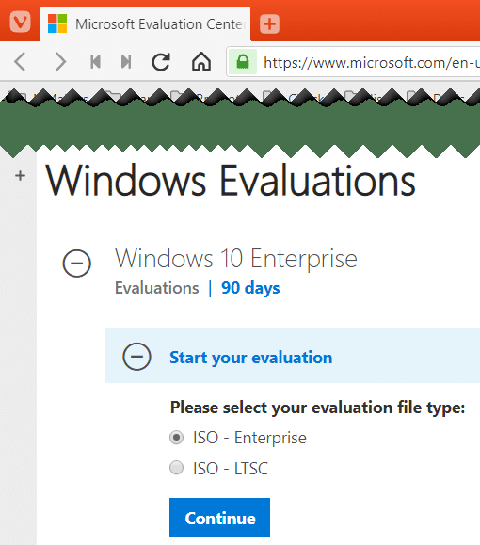480x545 pixels.
Task: Click the Start your evaluation link
Action: pos(251,357)
